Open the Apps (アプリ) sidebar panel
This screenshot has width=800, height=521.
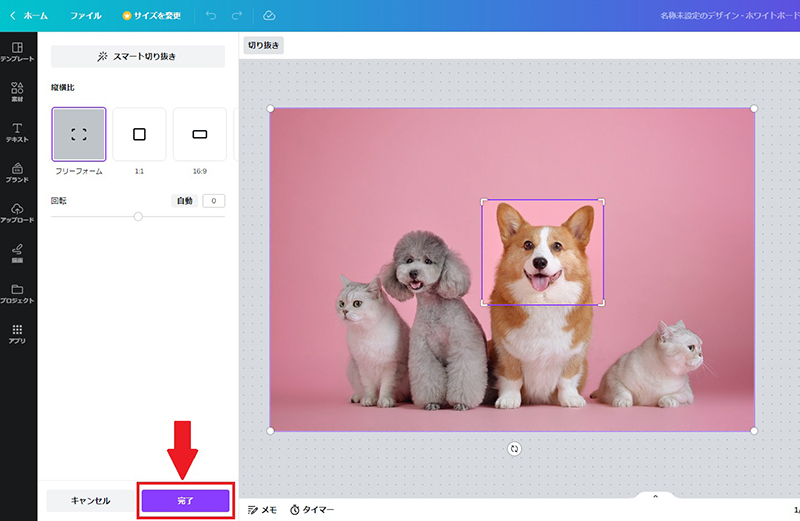(x=17, y=334)
